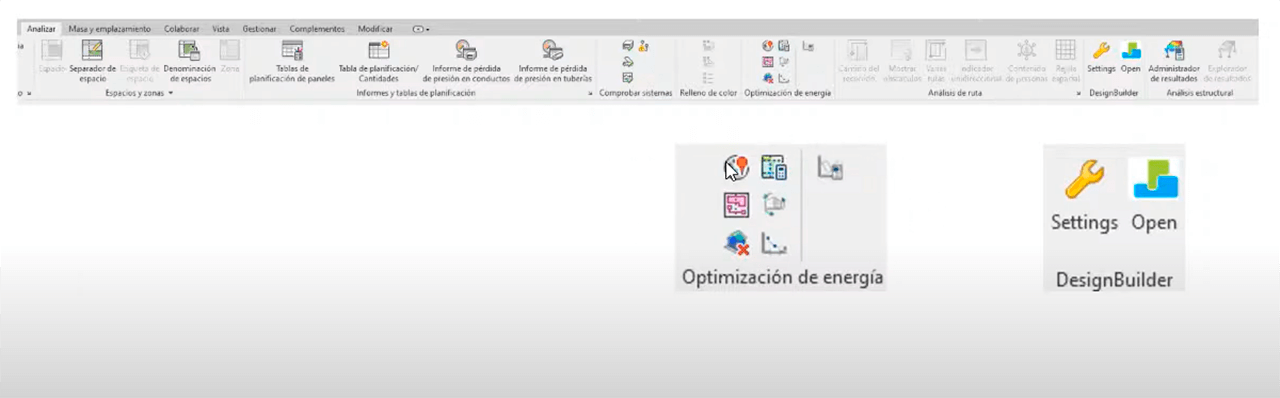1280x398 pixels.
Task: Click the small ribbon red-X building icon in Optimización de energía
Action: 768,77
